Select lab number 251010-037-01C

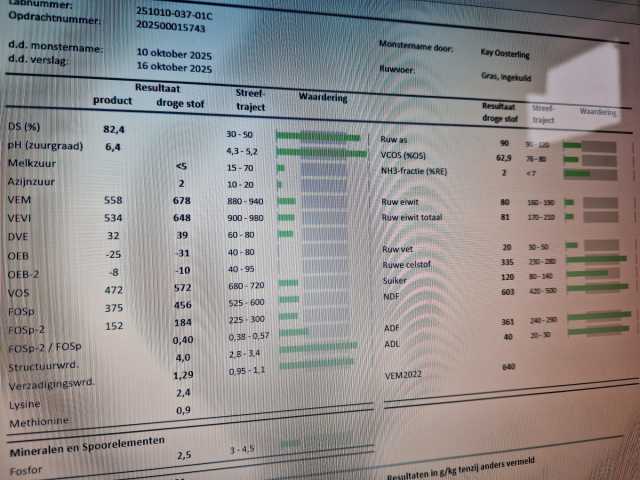coord(174,13)
